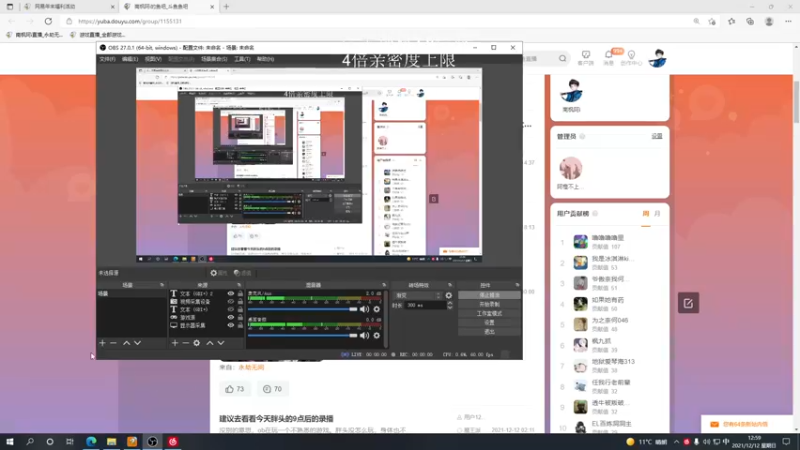Open the Tools menu in OBS

[x=242, y=59]
